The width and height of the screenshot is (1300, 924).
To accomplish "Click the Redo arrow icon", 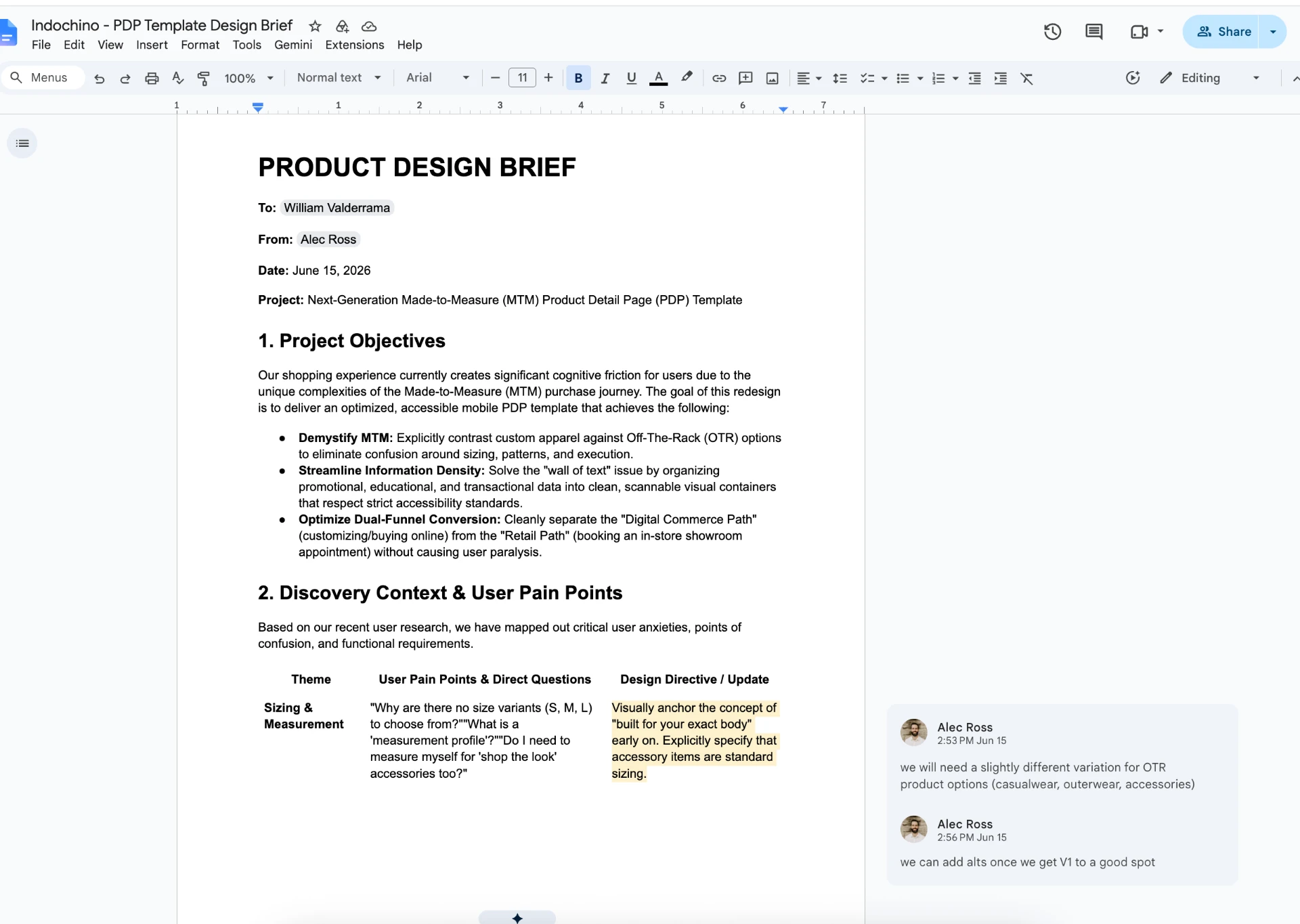I will [125, 79].
